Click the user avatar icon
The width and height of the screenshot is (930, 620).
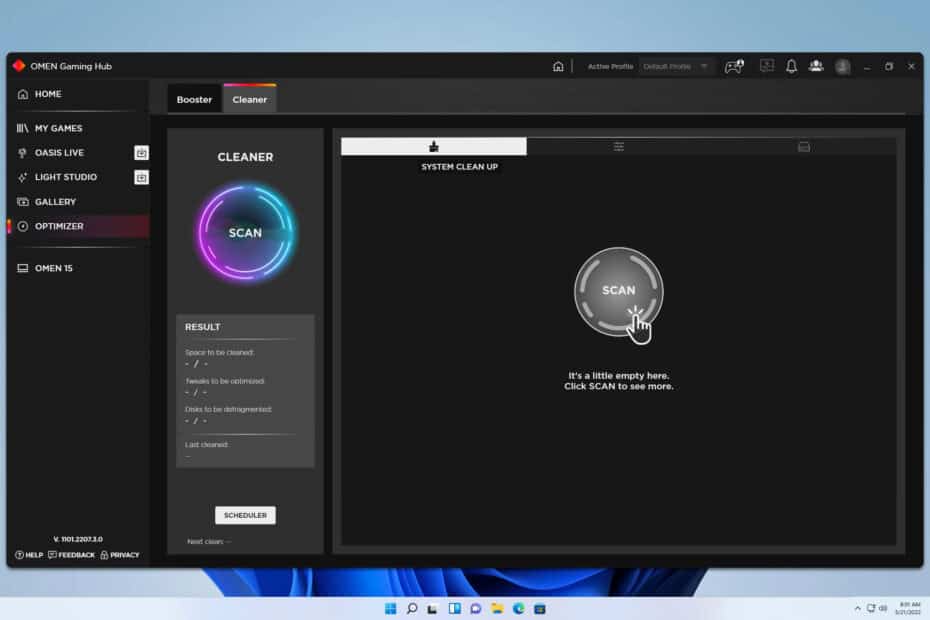tap(840, 66)
